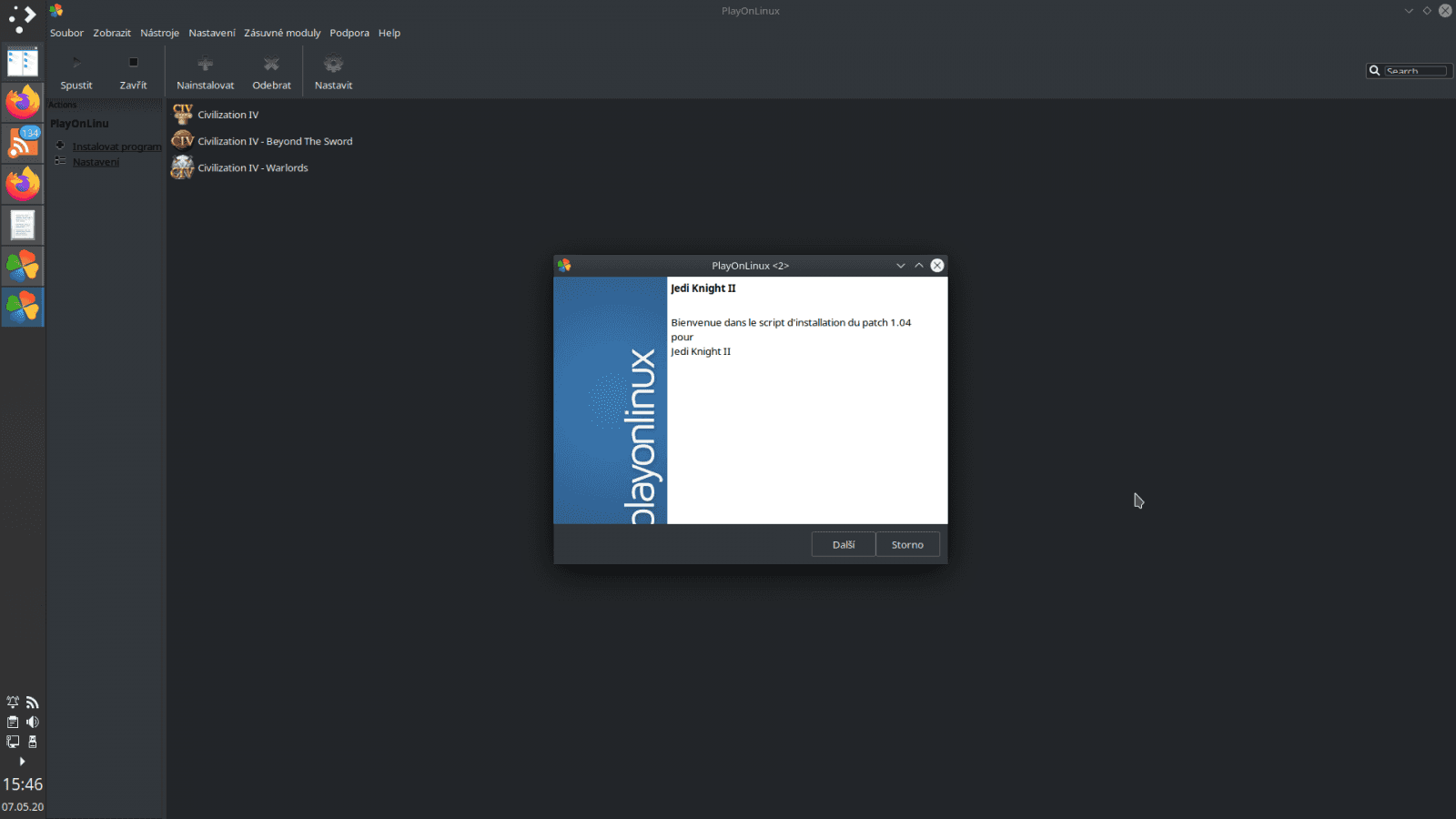The width and height of the screenshot is (1456, 819).
Task: Click the plus icon beside Instalovat program
Action: (60, 146)
